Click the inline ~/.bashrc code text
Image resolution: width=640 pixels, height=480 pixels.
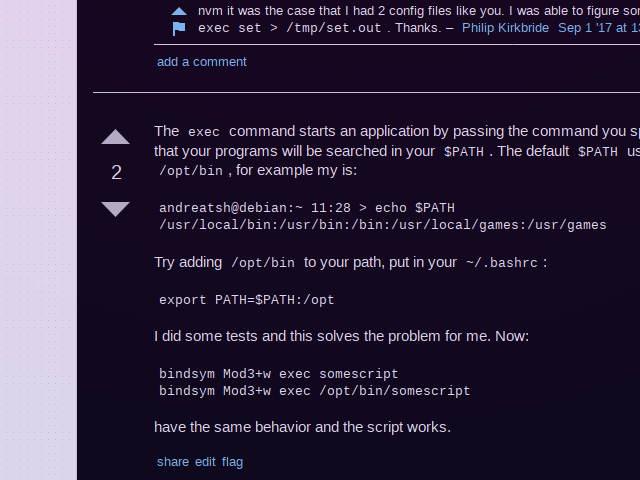click(502, 263)
